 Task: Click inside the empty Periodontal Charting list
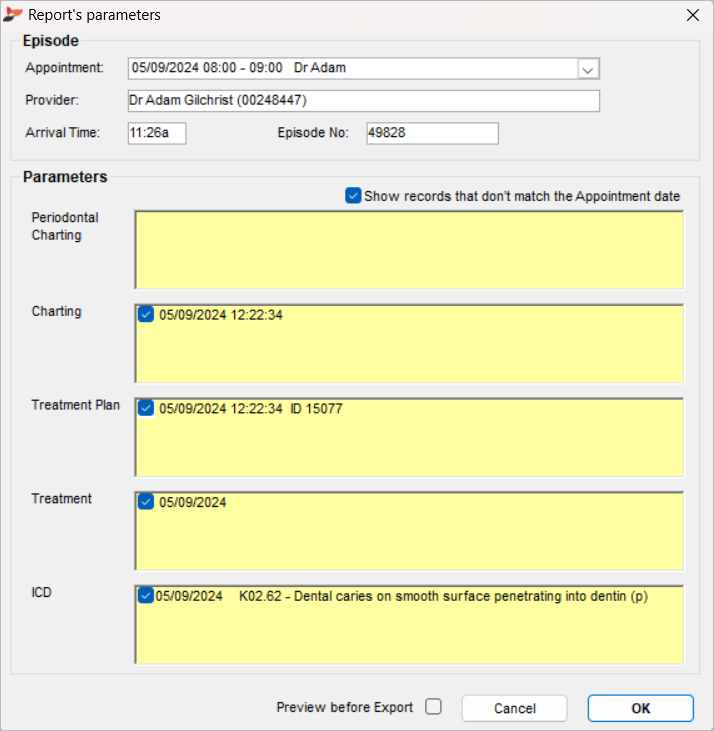[x=408, y=250]
